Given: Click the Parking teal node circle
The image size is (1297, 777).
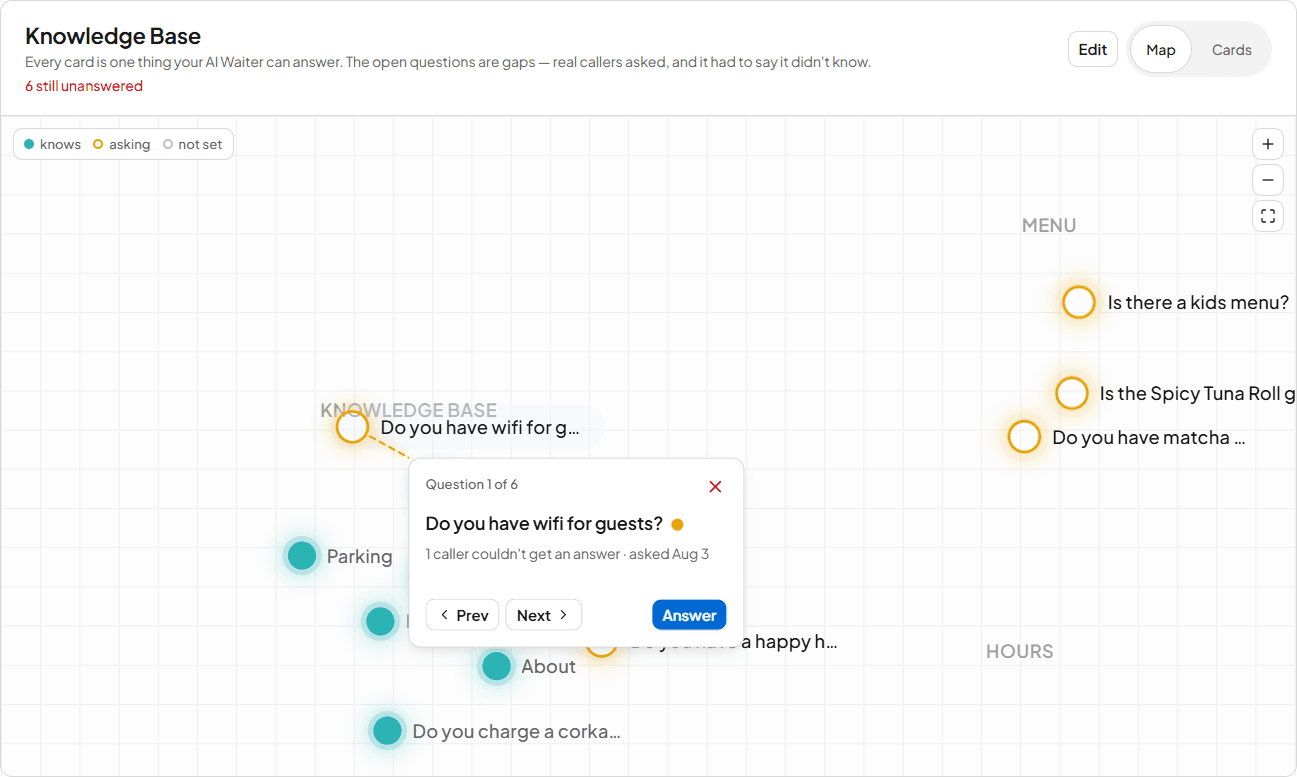Looking at the screenshot, I should pyautogui.click(x=302, y=555).
